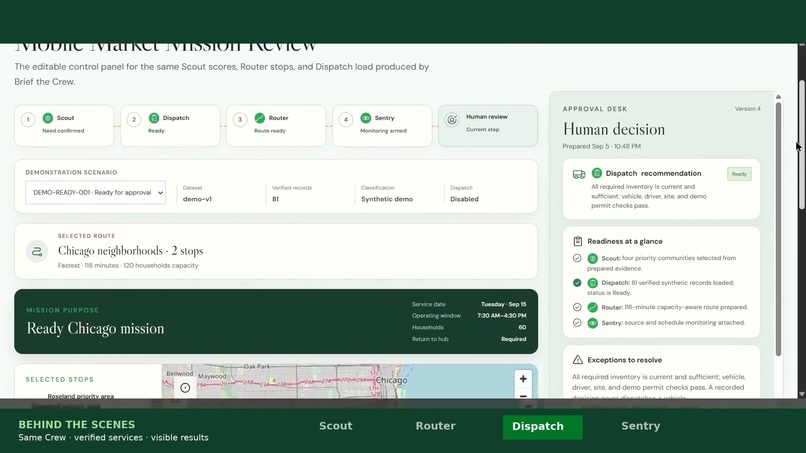Viewport: 806px width, 453px height.
Task: Click the 'Human decision' heading
Action: pyautogui.click(x=614, y=129)
